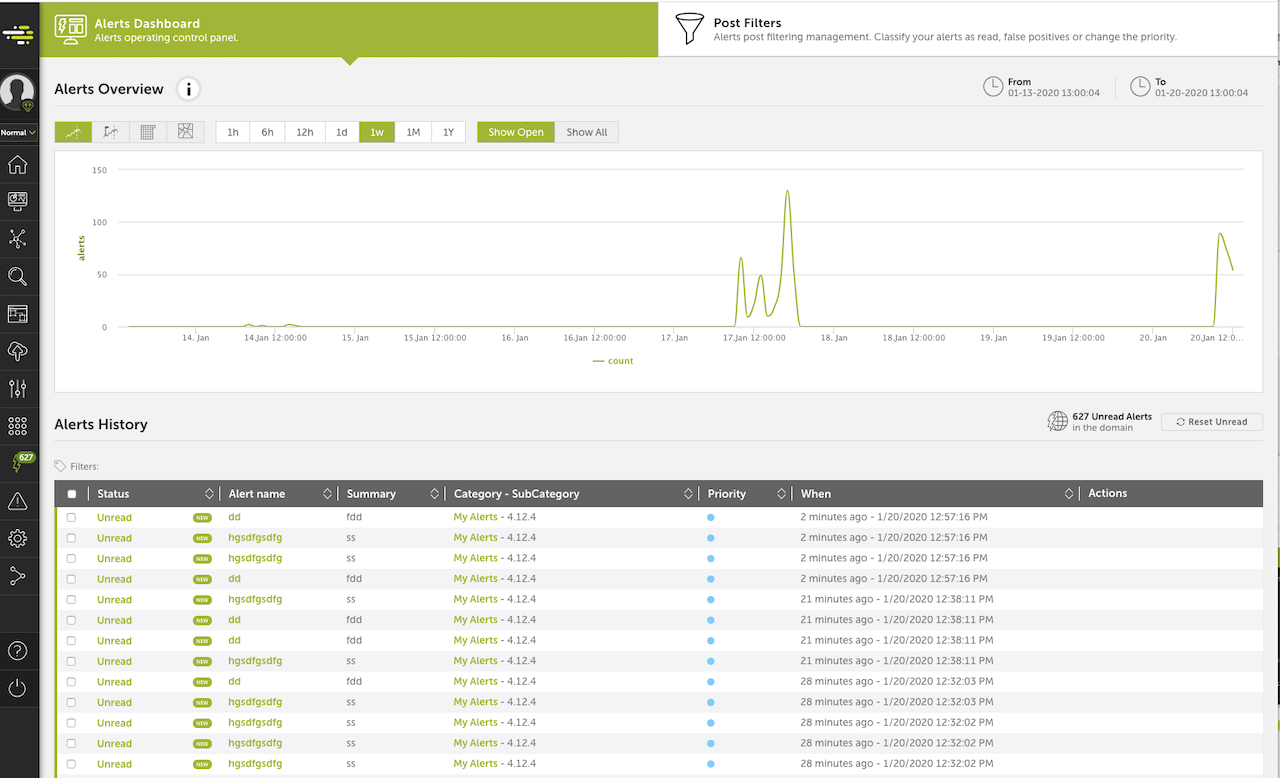Select the line chart view icon

(72, 131)
